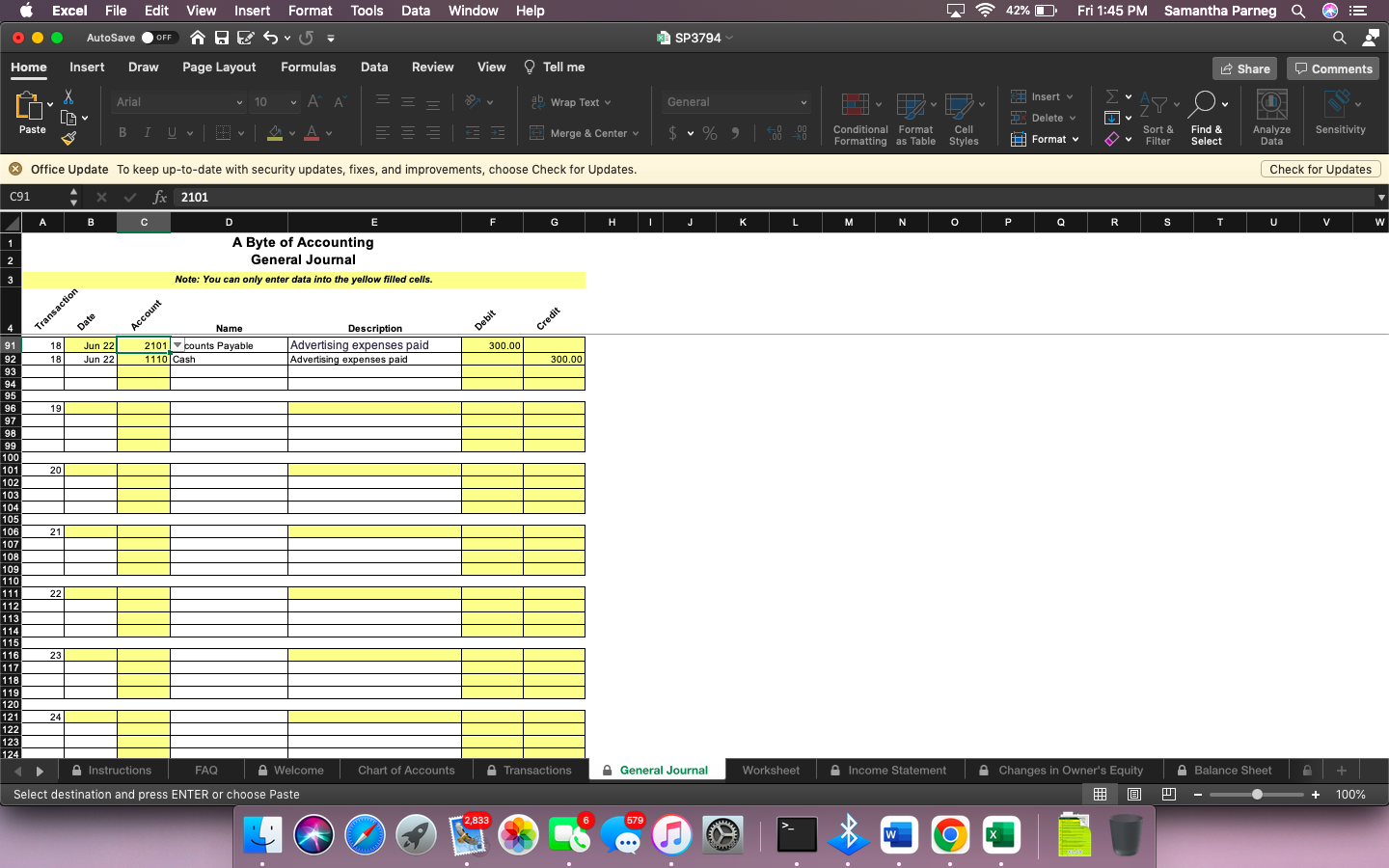Click the Increase Font Size icon
This screenshot has height=868, width=1389.
[x=314, y=101]
